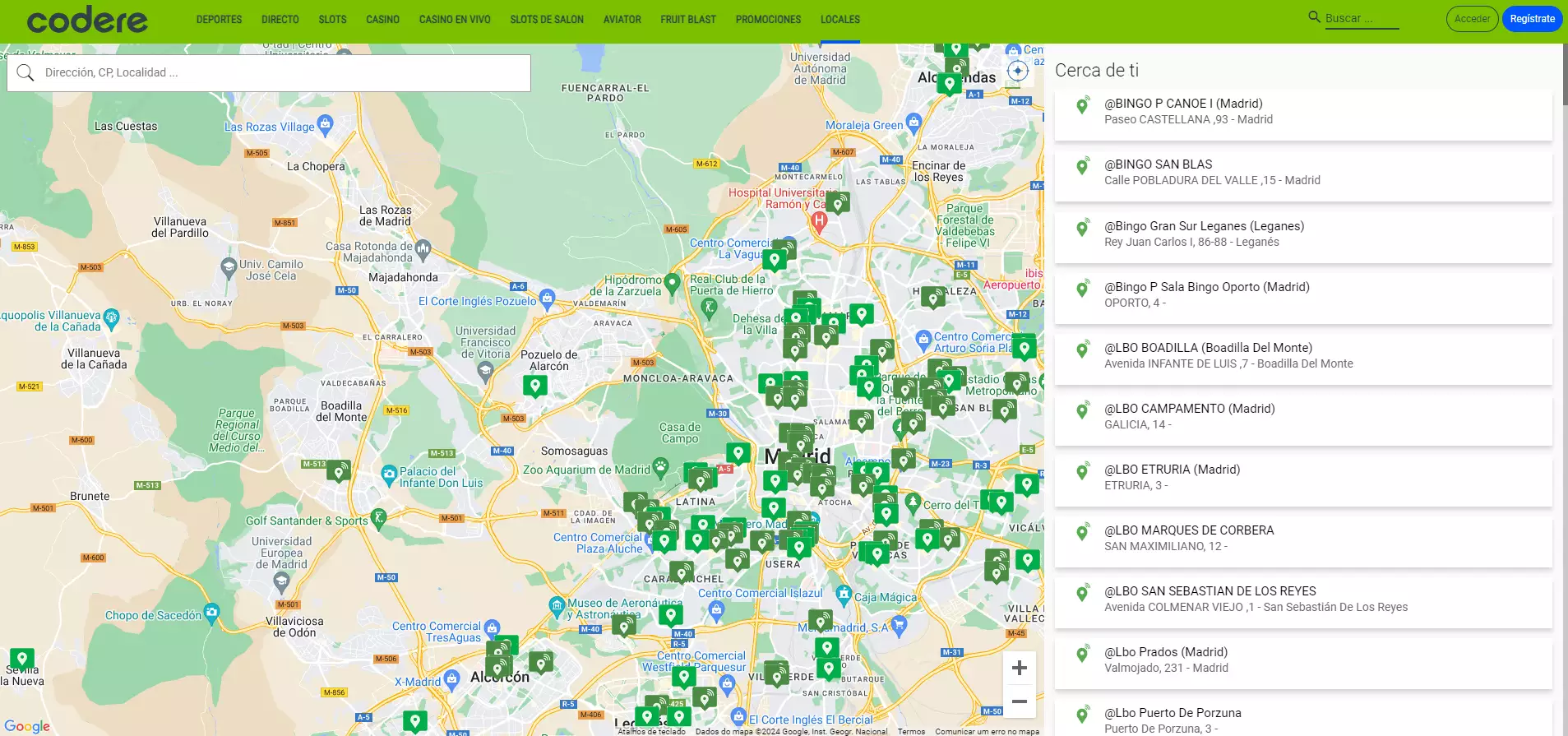
Task: Click the map zoom in plus button
Action: (x=1019, y=668)
